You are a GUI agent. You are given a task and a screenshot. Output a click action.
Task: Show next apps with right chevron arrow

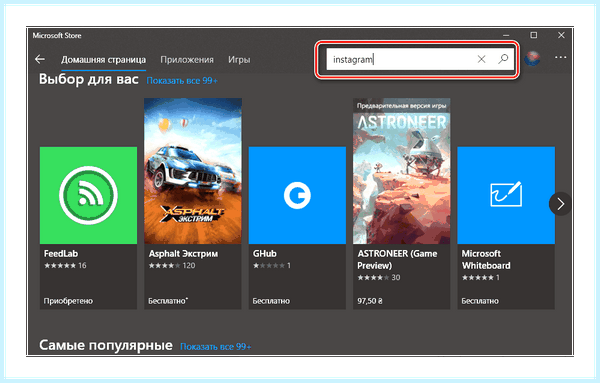click(x=560, y=204)
